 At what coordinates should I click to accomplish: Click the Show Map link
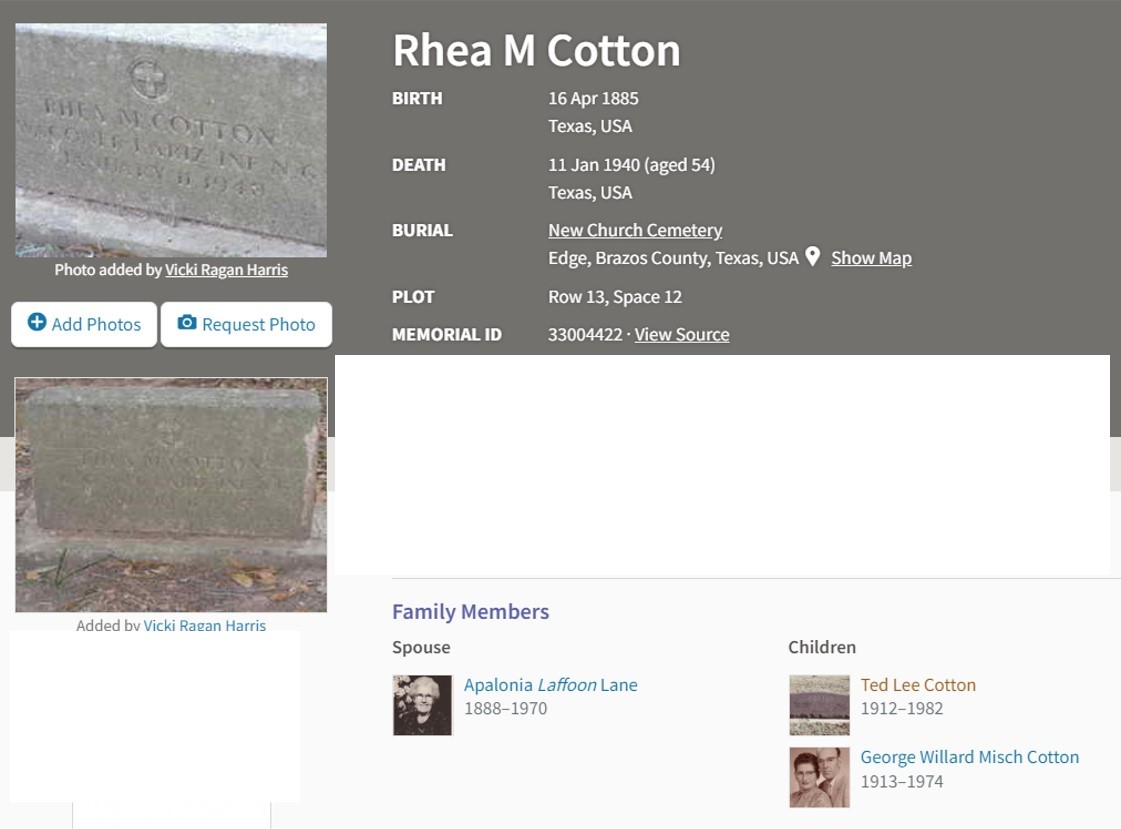coord(871,258)
